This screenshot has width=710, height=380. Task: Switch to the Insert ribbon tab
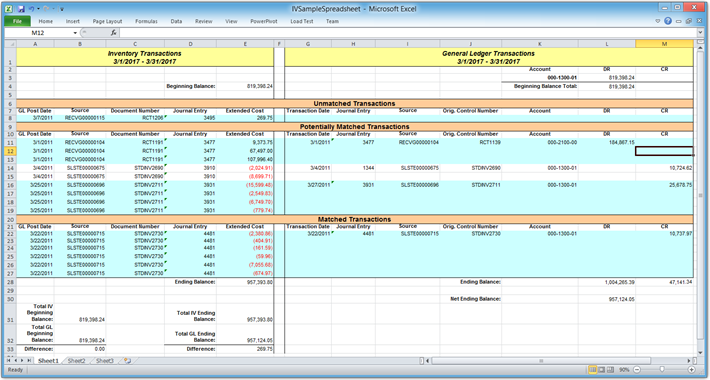point(73,21)
